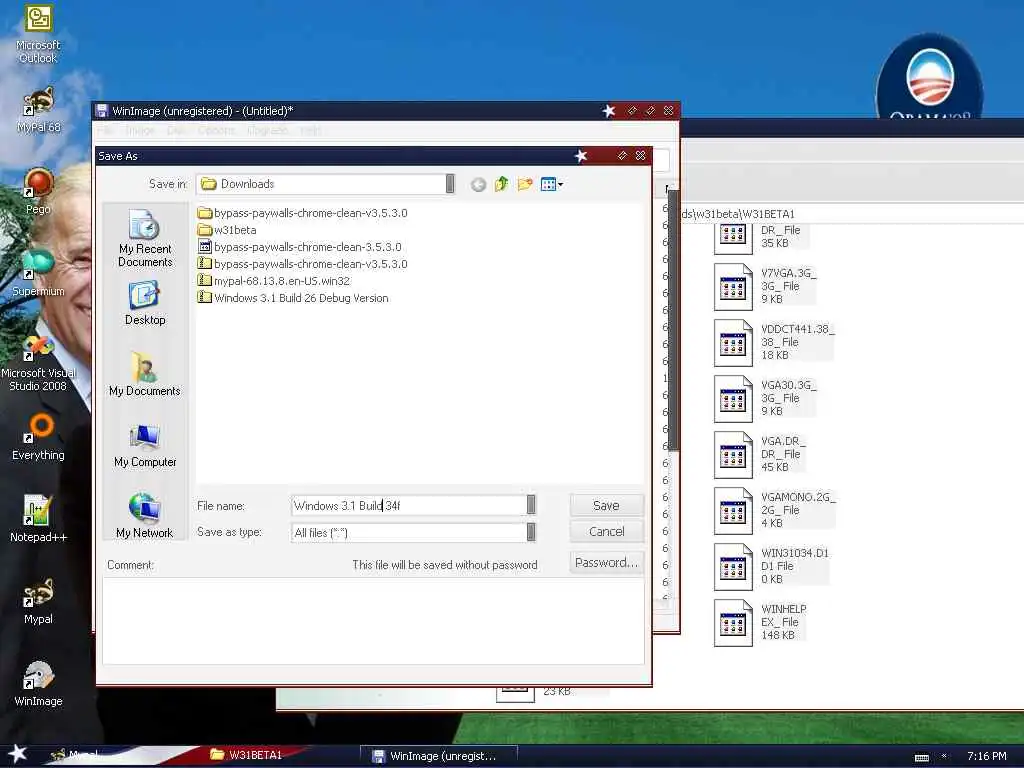Open the Image menu in WinImage

140,131
